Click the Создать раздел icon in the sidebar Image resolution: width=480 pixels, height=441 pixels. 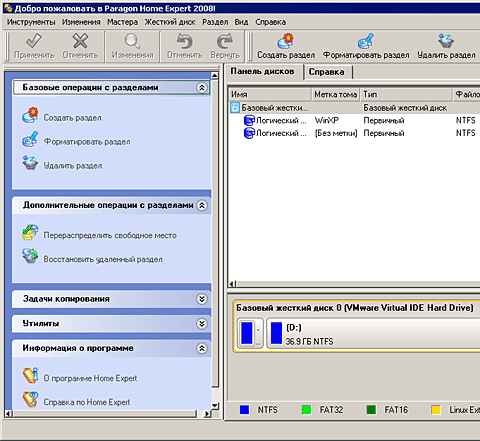30,115
